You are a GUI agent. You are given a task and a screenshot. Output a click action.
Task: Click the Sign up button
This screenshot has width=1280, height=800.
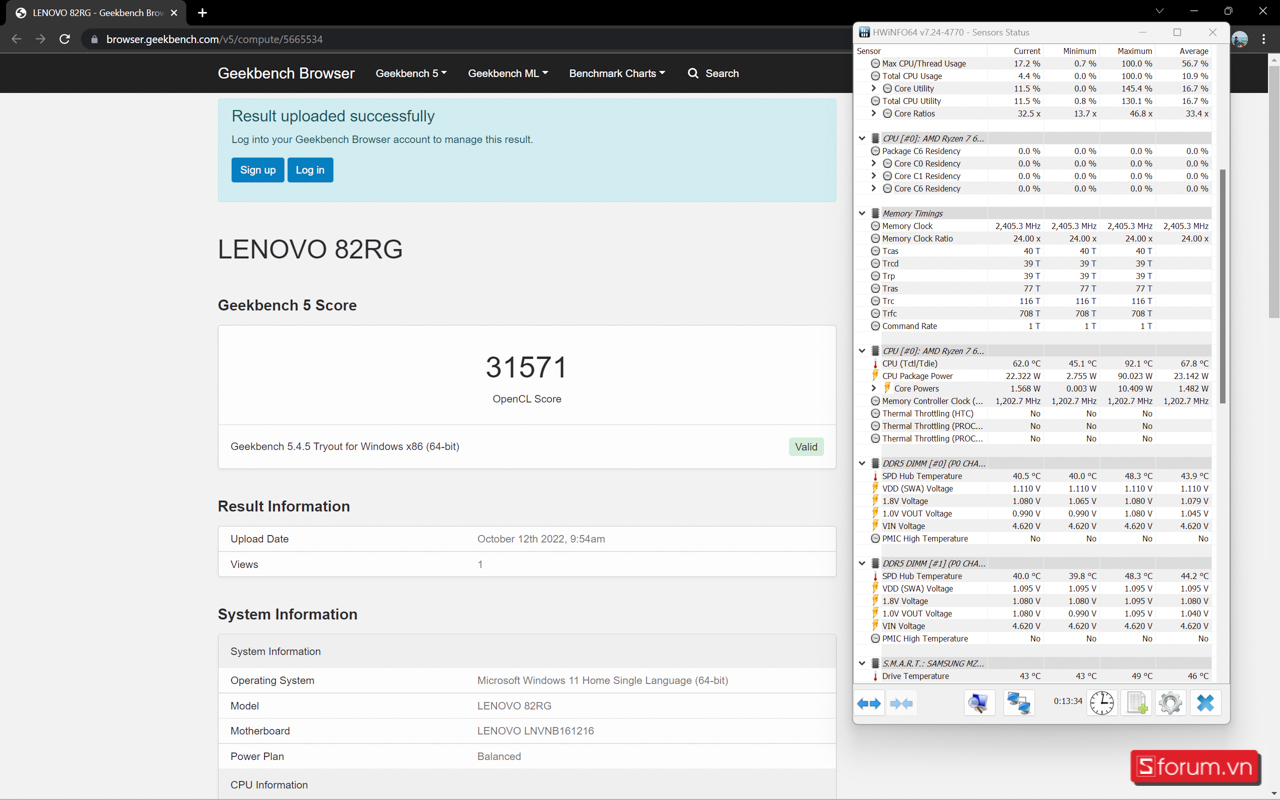258,170
